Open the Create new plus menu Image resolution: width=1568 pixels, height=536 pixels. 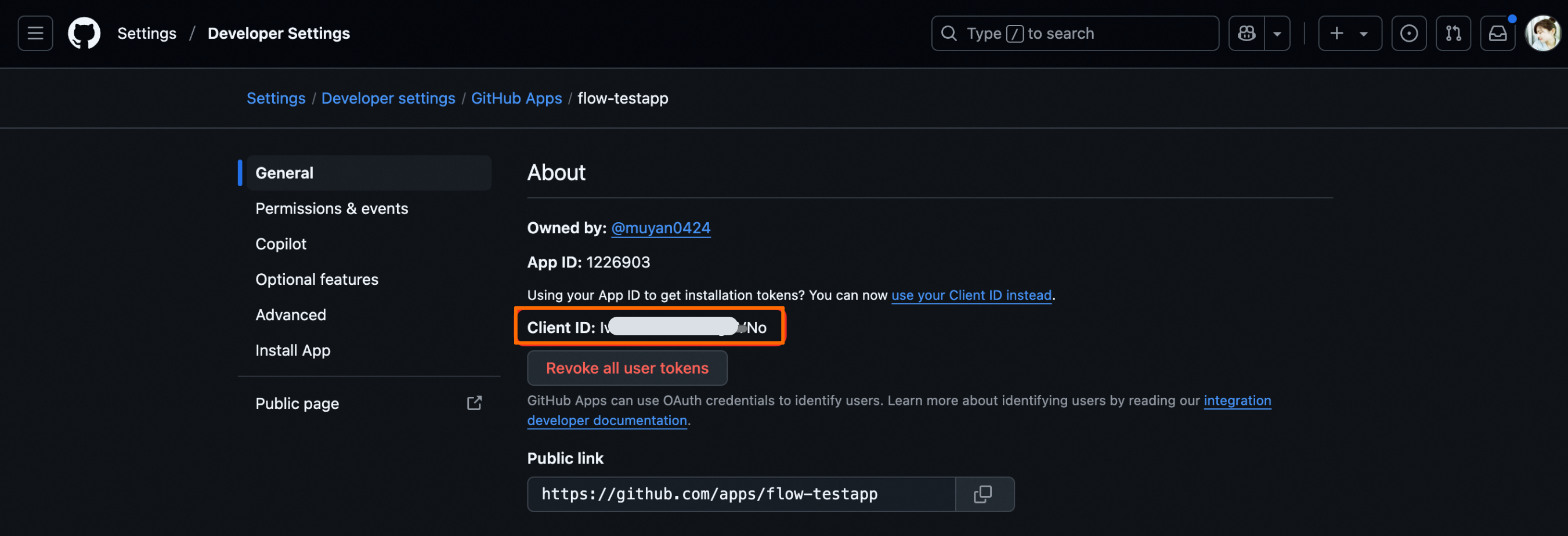coord(1349,34)
